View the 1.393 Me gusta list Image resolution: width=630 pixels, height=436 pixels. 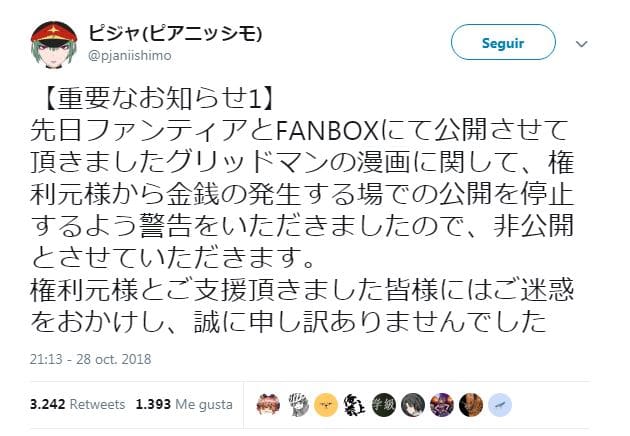click(184, 404)
